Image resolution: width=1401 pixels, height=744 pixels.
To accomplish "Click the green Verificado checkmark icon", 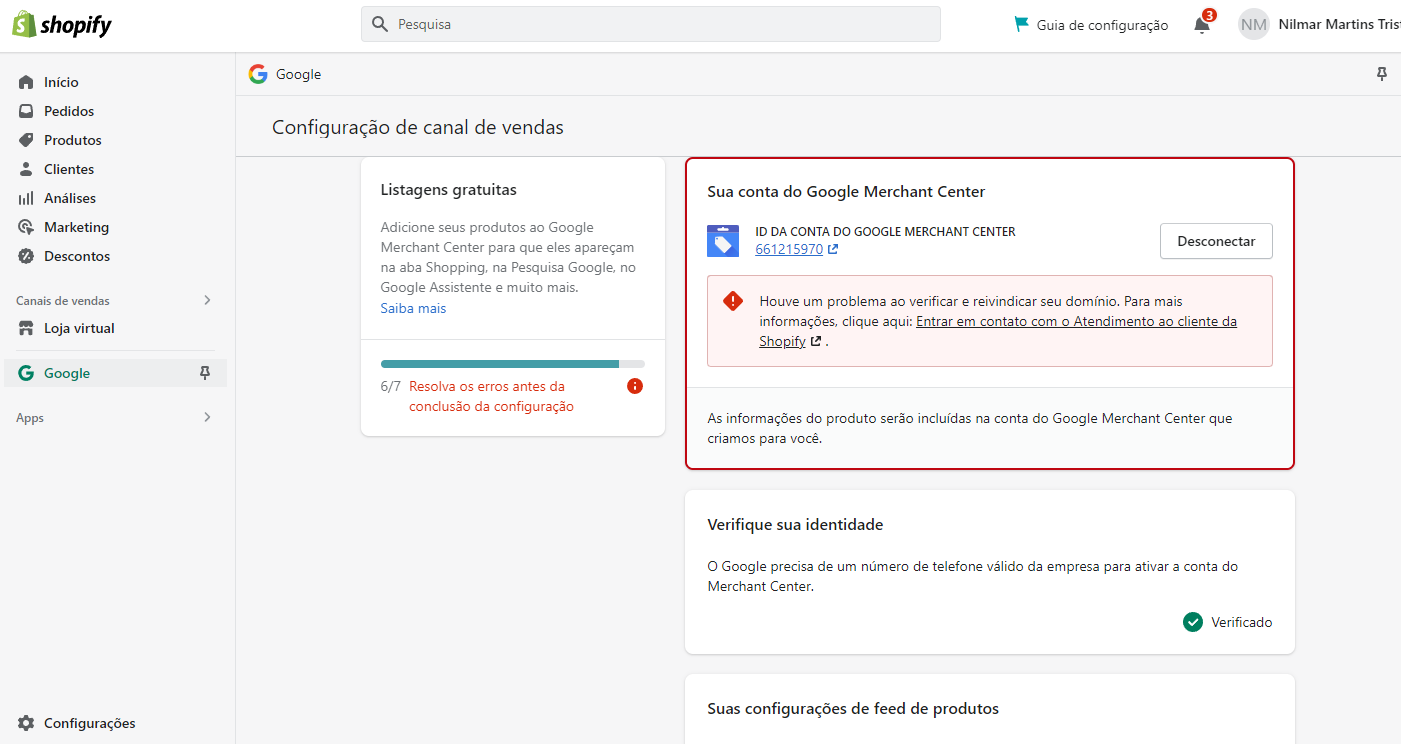I will 1192,622.
